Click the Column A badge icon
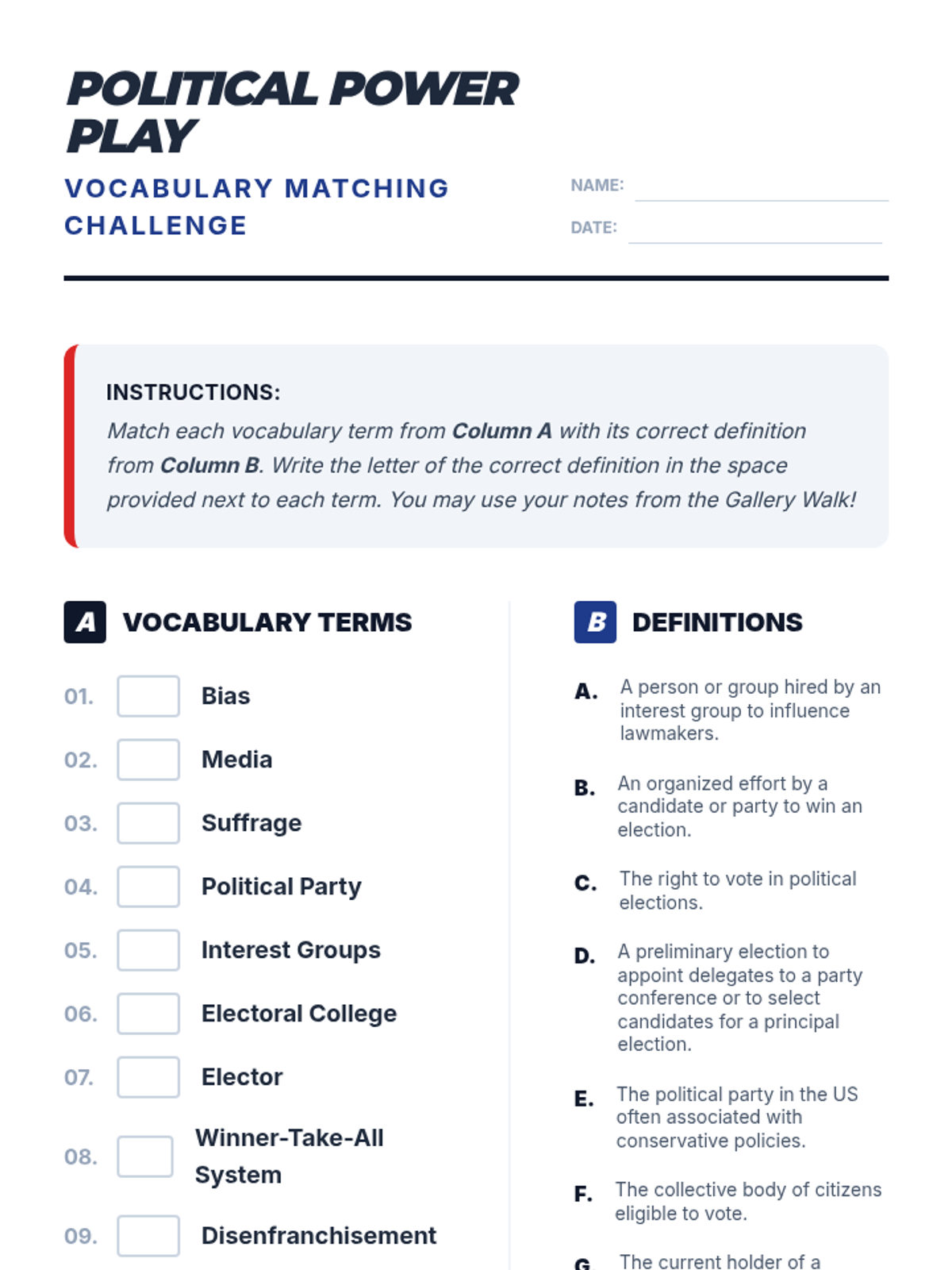This screenshot has width=952, height=1270. pos(85,622)
